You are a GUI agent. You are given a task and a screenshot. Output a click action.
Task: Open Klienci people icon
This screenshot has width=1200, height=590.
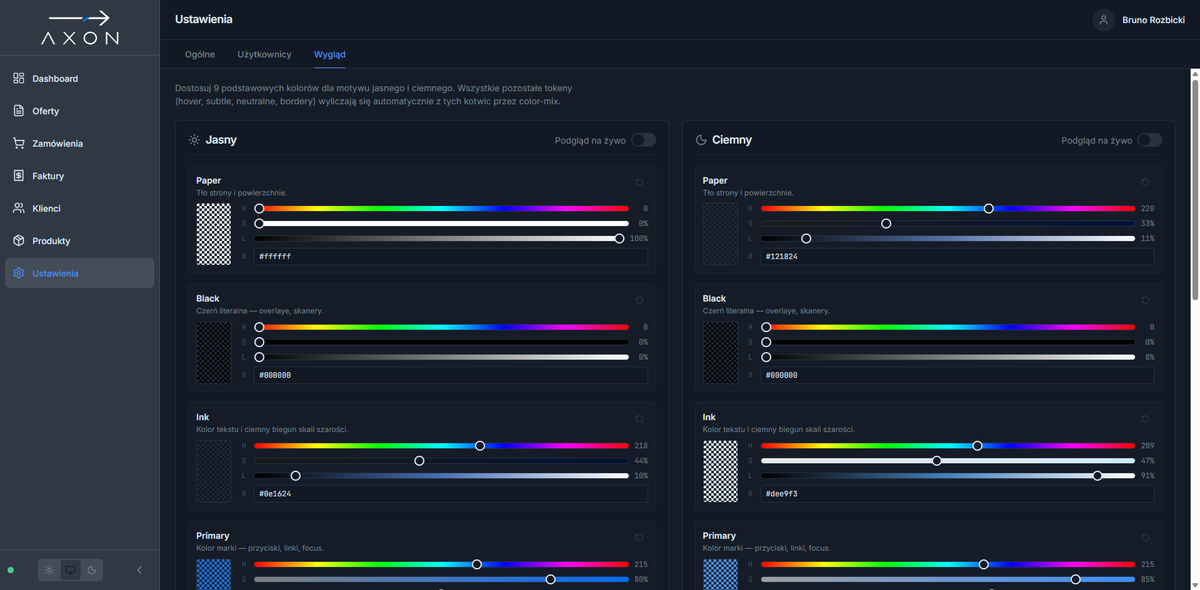(x=19, y=208)
